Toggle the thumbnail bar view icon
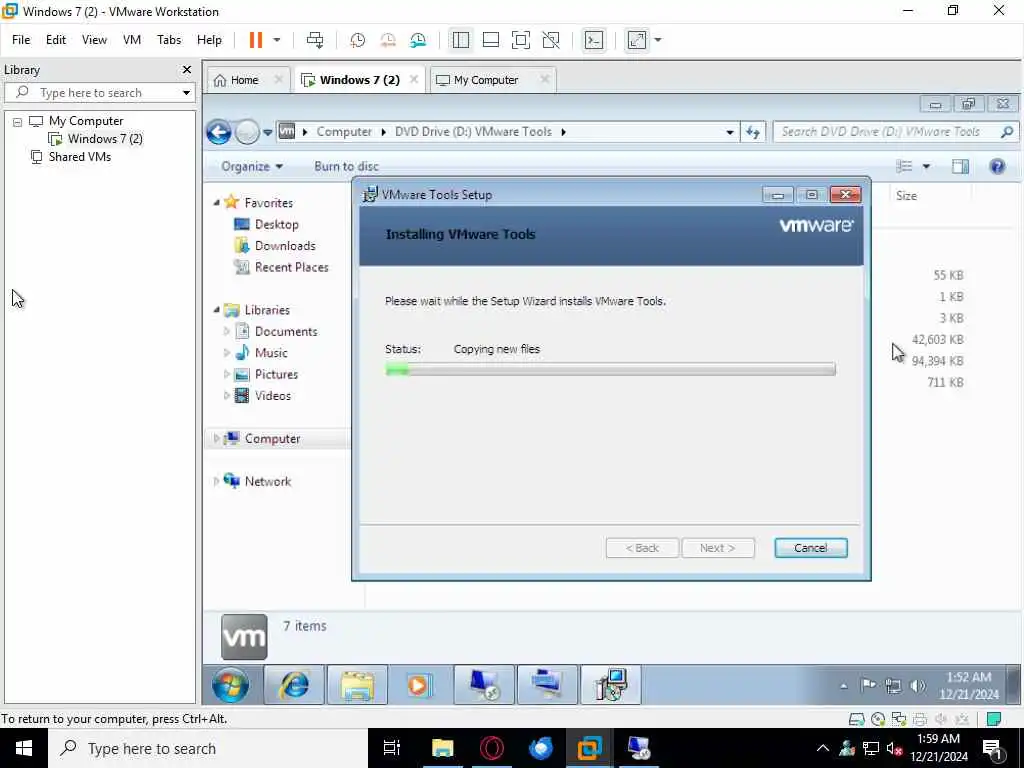 tap(490, 40)
